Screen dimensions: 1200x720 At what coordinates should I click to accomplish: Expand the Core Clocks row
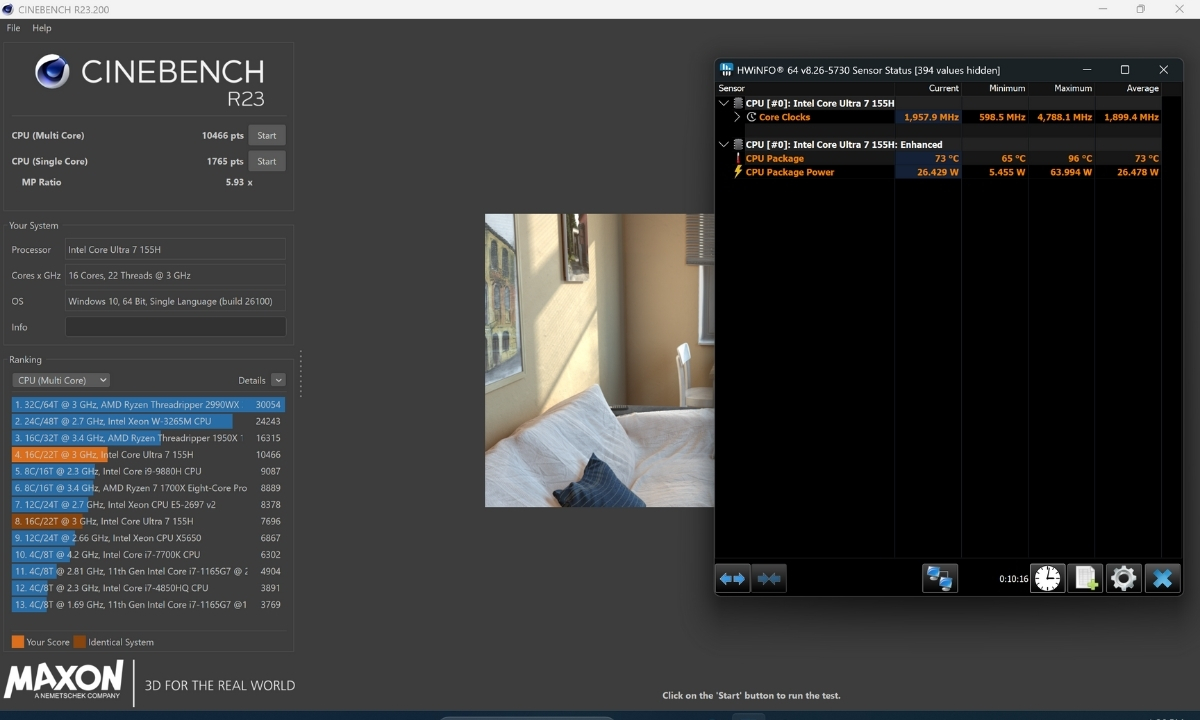click(738, 117)
